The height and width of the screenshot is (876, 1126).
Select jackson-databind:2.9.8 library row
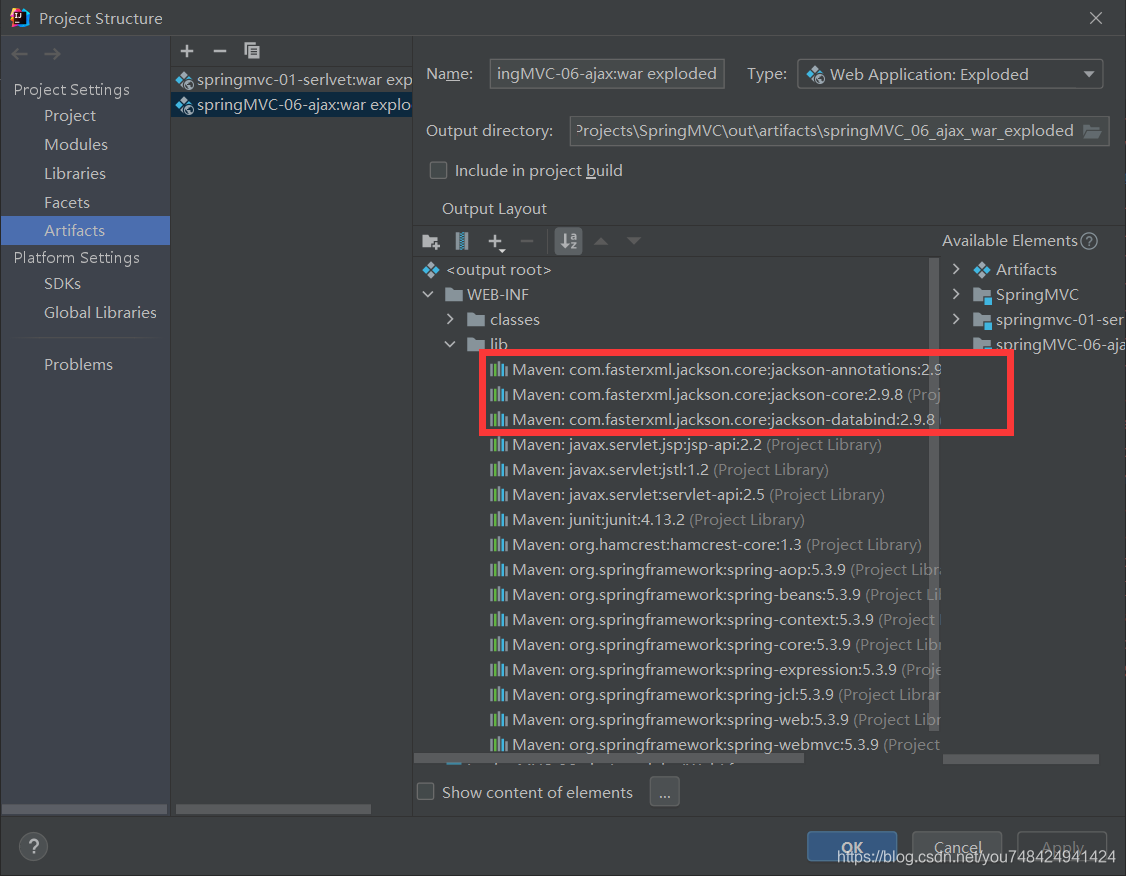click(x=715, y=419)
